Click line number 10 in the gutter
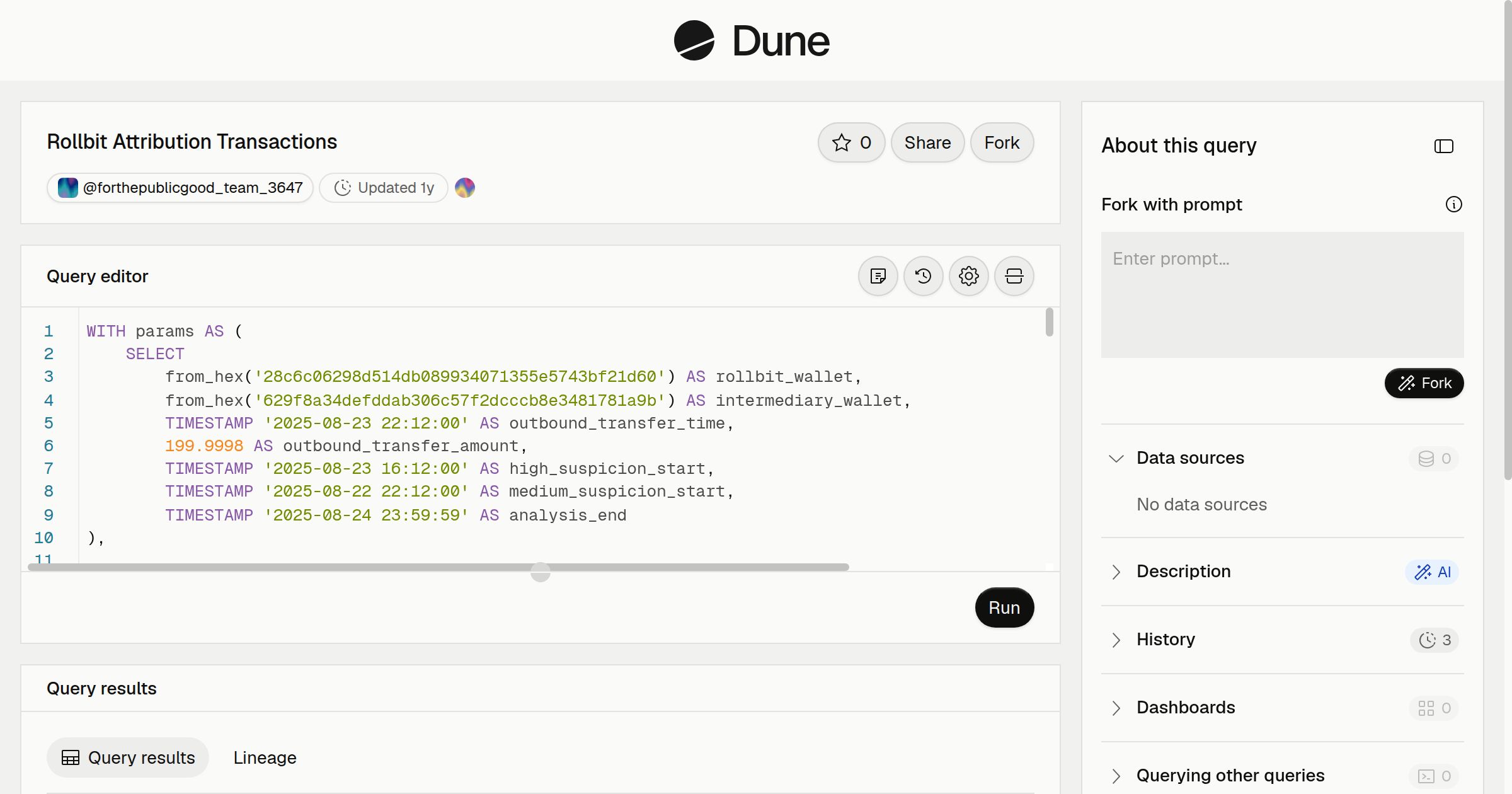This screenshot has height=794, width=1512. [43, 538]
